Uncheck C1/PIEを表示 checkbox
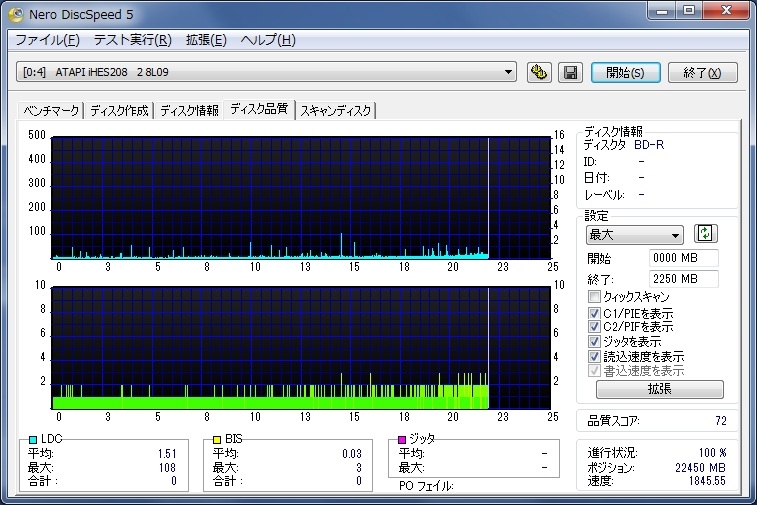The image size is (757, 505). (x=595, y=312)
